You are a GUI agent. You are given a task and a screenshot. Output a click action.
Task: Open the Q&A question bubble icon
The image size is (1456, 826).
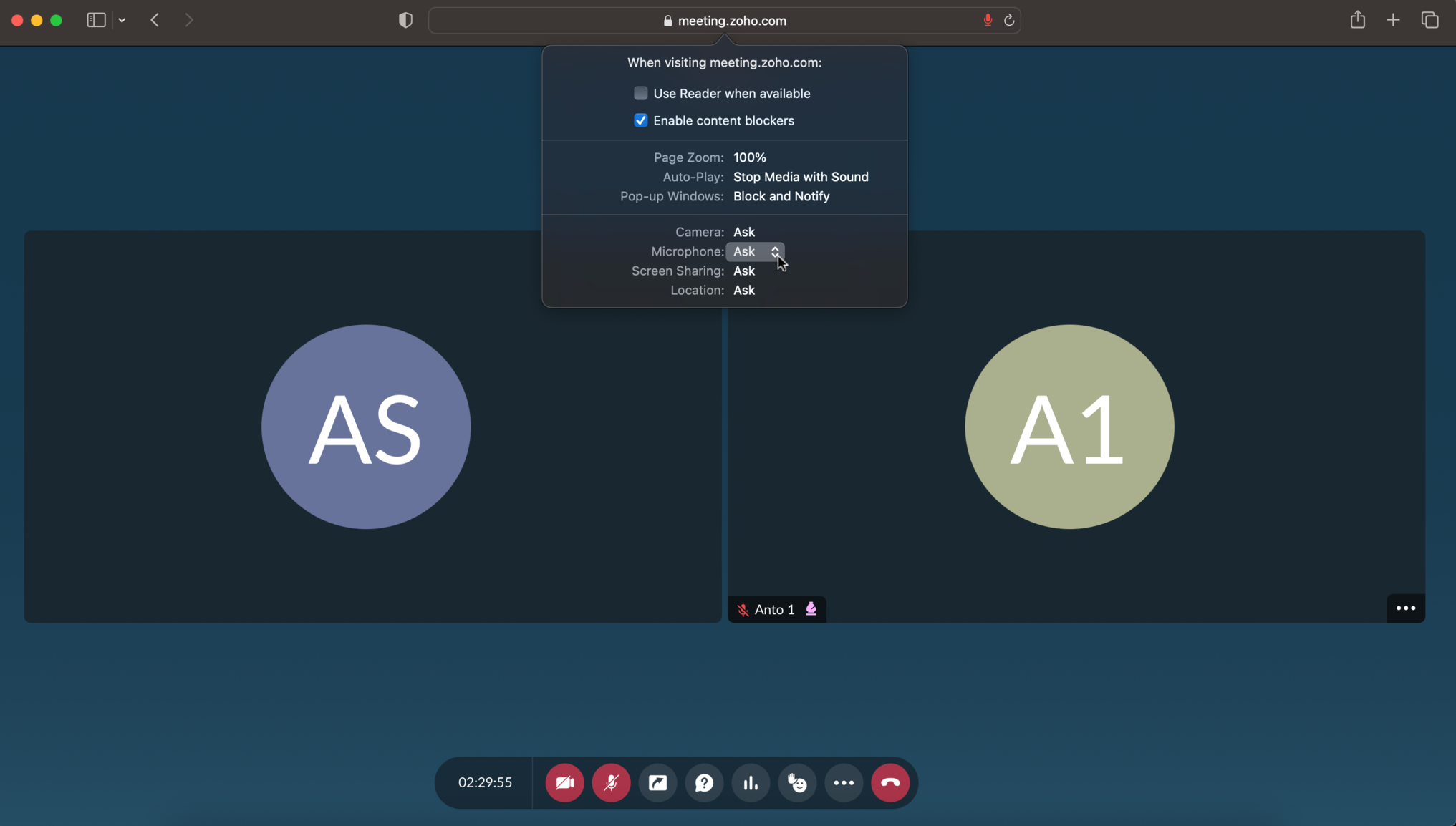pos(704,782)
